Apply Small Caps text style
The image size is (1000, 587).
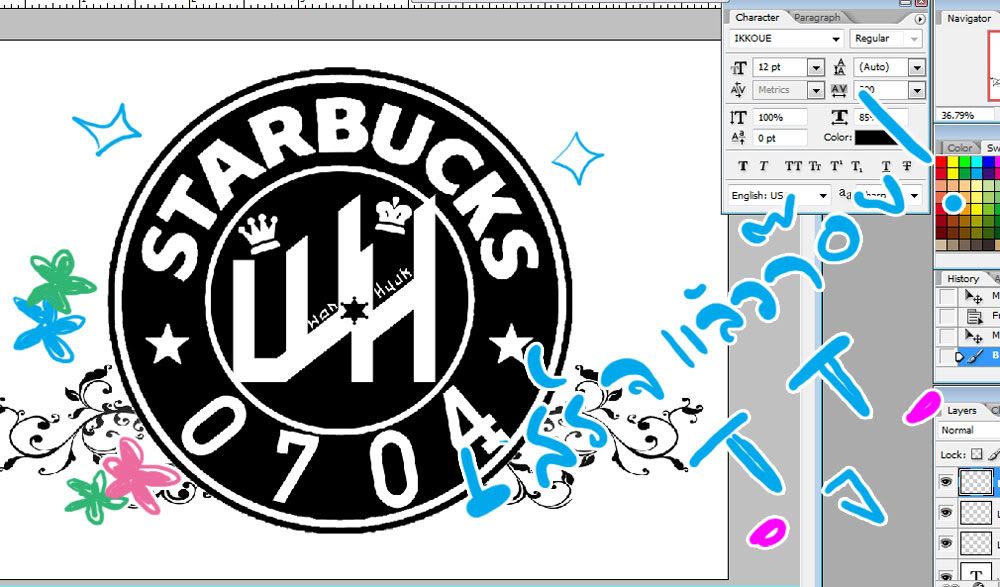815,166
